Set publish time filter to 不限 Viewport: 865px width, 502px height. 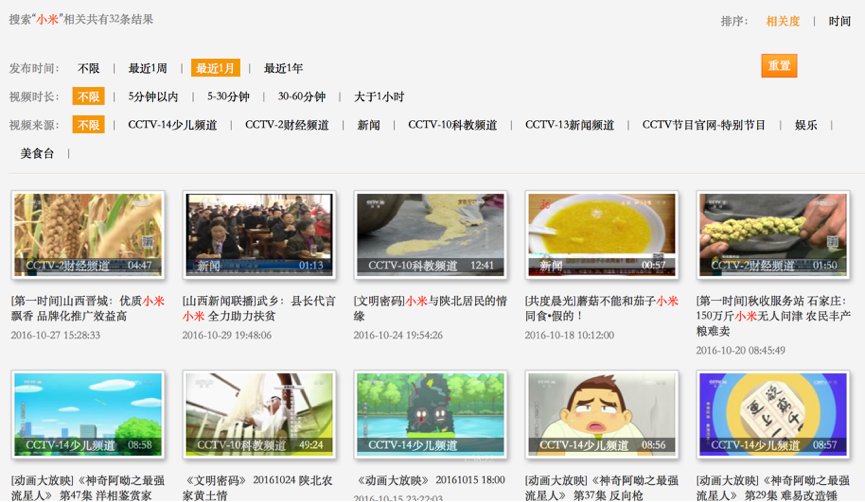pos(88,68)
